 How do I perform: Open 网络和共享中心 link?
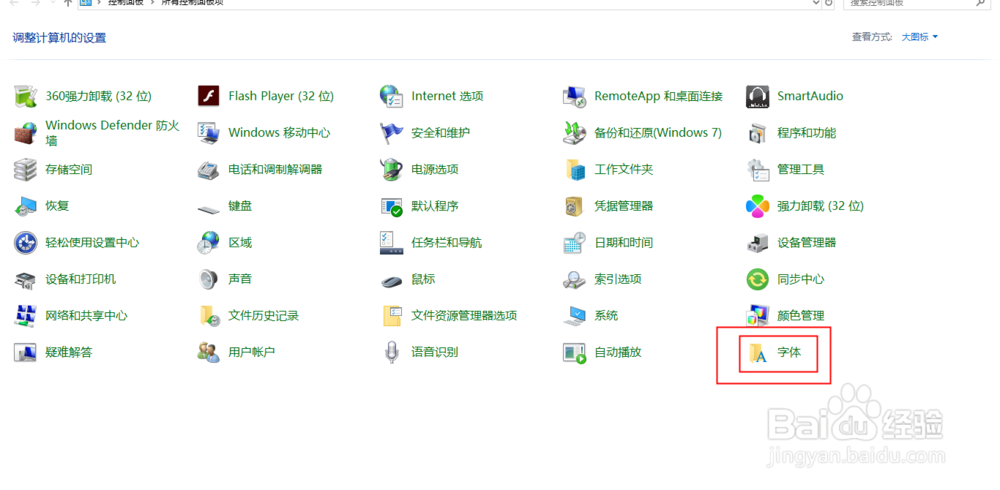(86, 315)
